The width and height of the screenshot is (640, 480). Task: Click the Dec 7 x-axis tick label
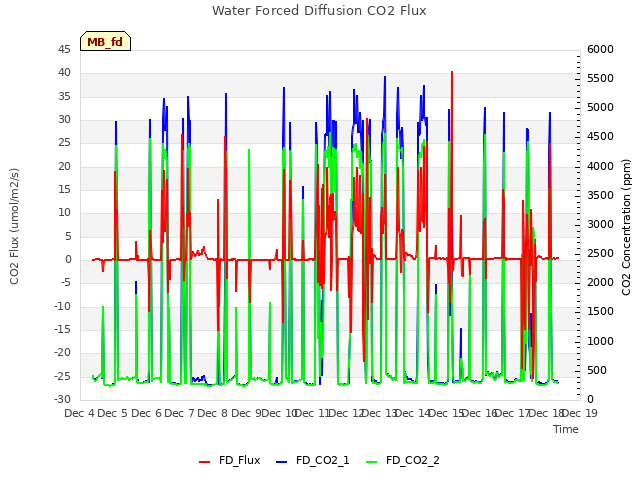[x=179, y=413]
